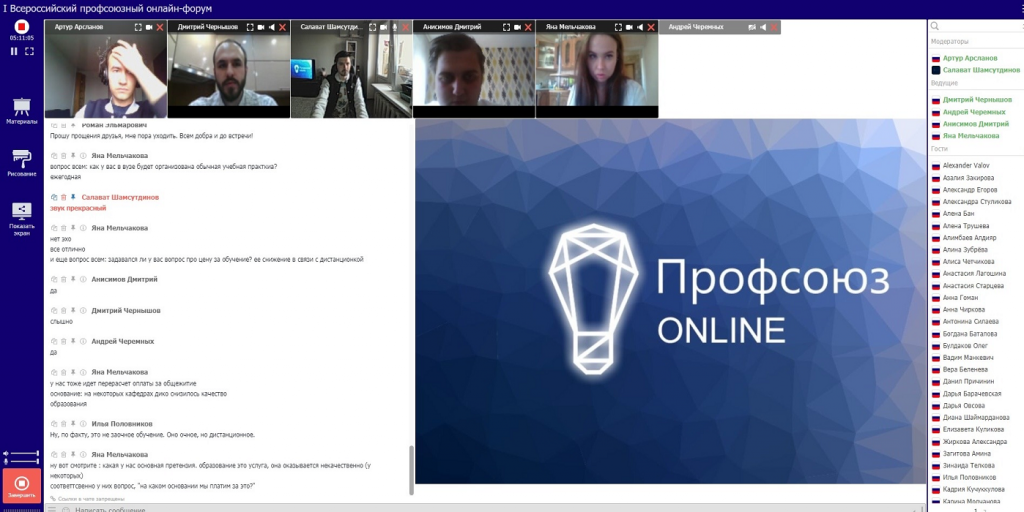Viewport: 1024px width, 512px height.
Task: Stop the recording with the red record button
Action: [22, 27]
